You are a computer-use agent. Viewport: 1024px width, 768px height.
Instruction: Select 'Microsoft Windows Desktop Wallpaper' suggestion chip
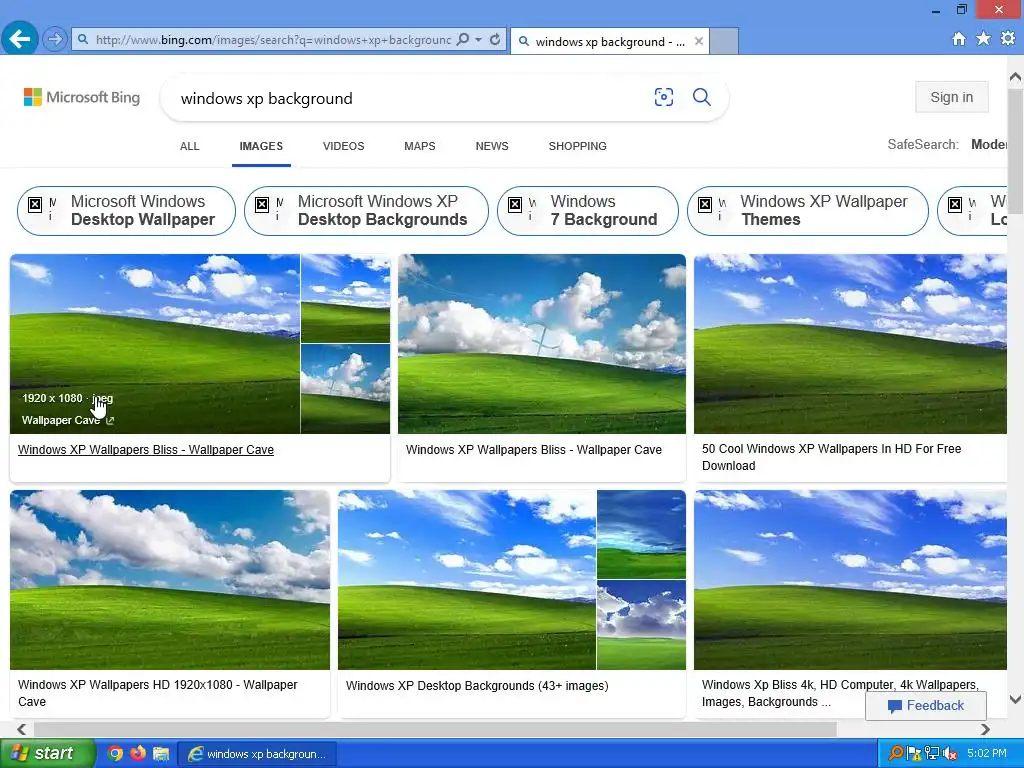point(126,210)
